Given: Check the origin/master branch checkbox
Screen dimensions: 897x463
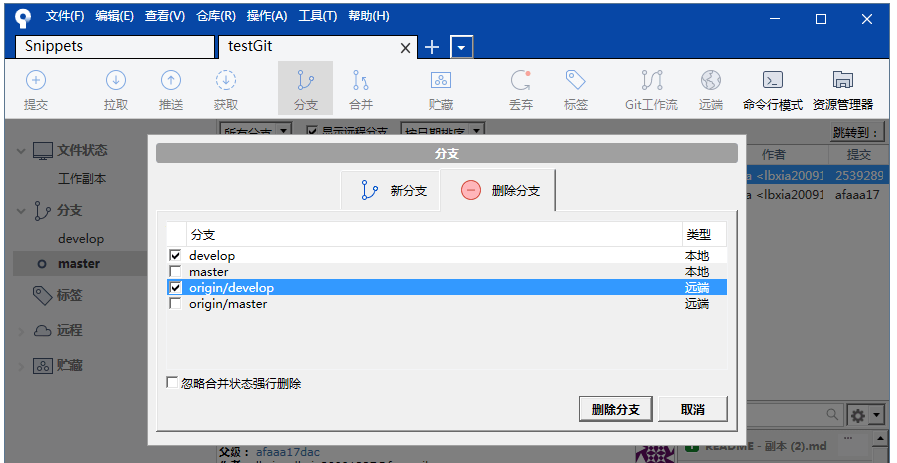Looking at the screenshot, I should pyautogui.click(x=176, y=303).
